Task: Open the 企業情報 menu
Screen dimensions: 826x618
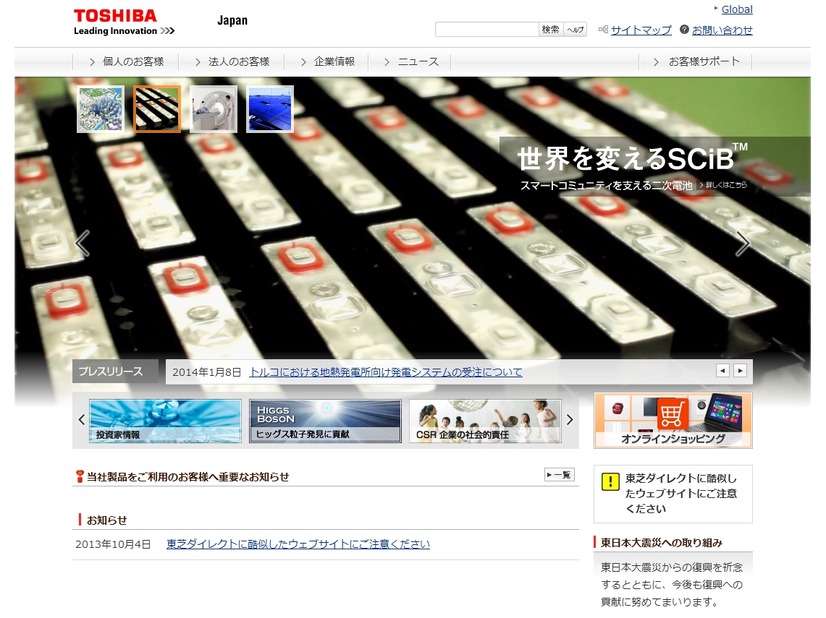Action: [327, 62]
